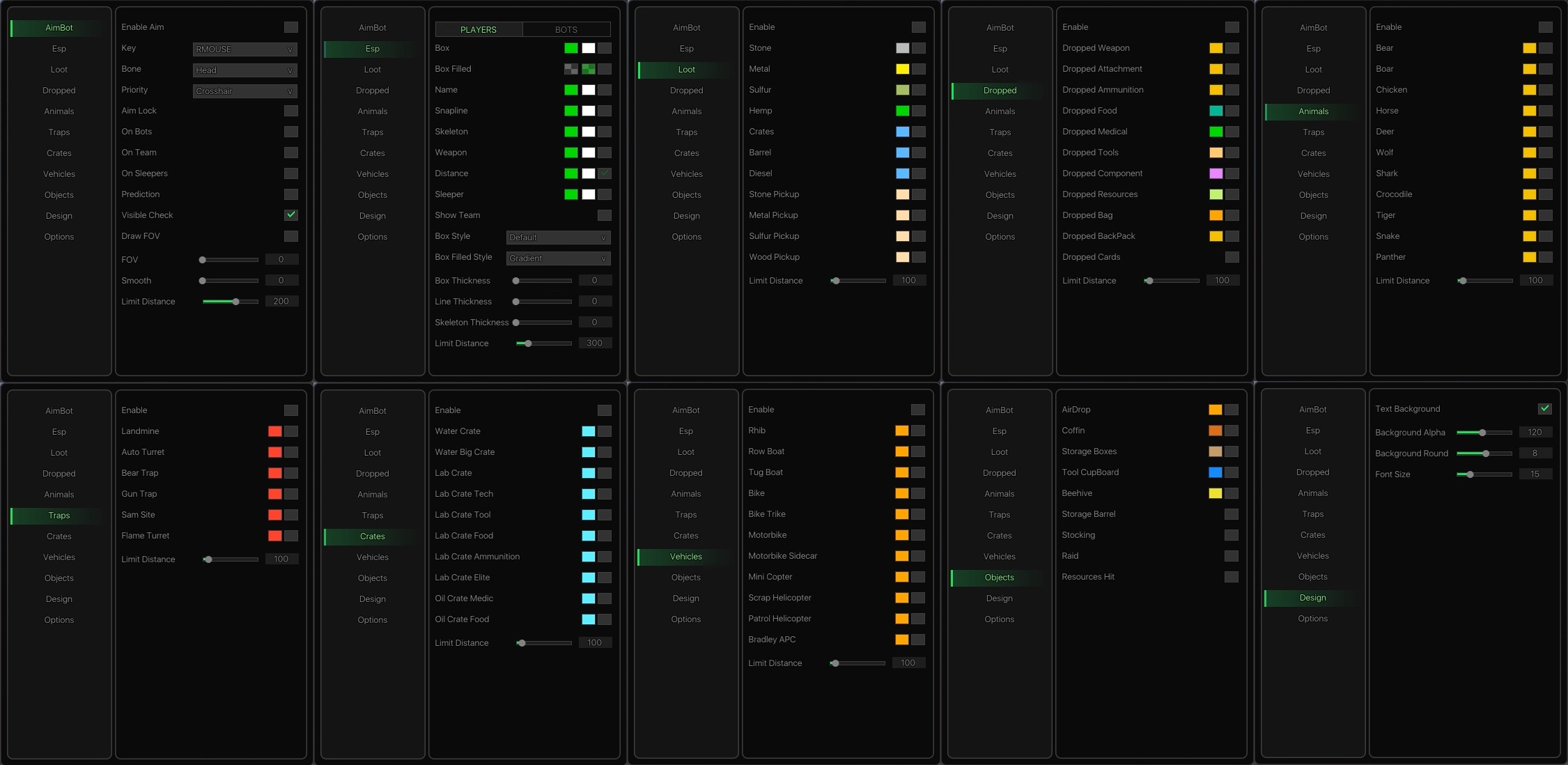Select the highlighted Objects sidebar item
Viewport: 1568px width, 765px height.
click(1000, 578)
